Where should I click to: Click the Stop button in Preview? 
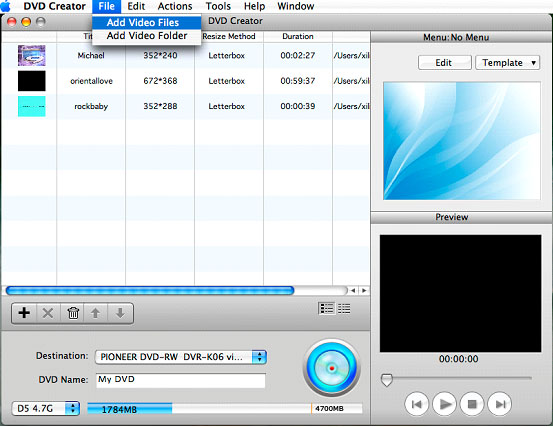472,404
